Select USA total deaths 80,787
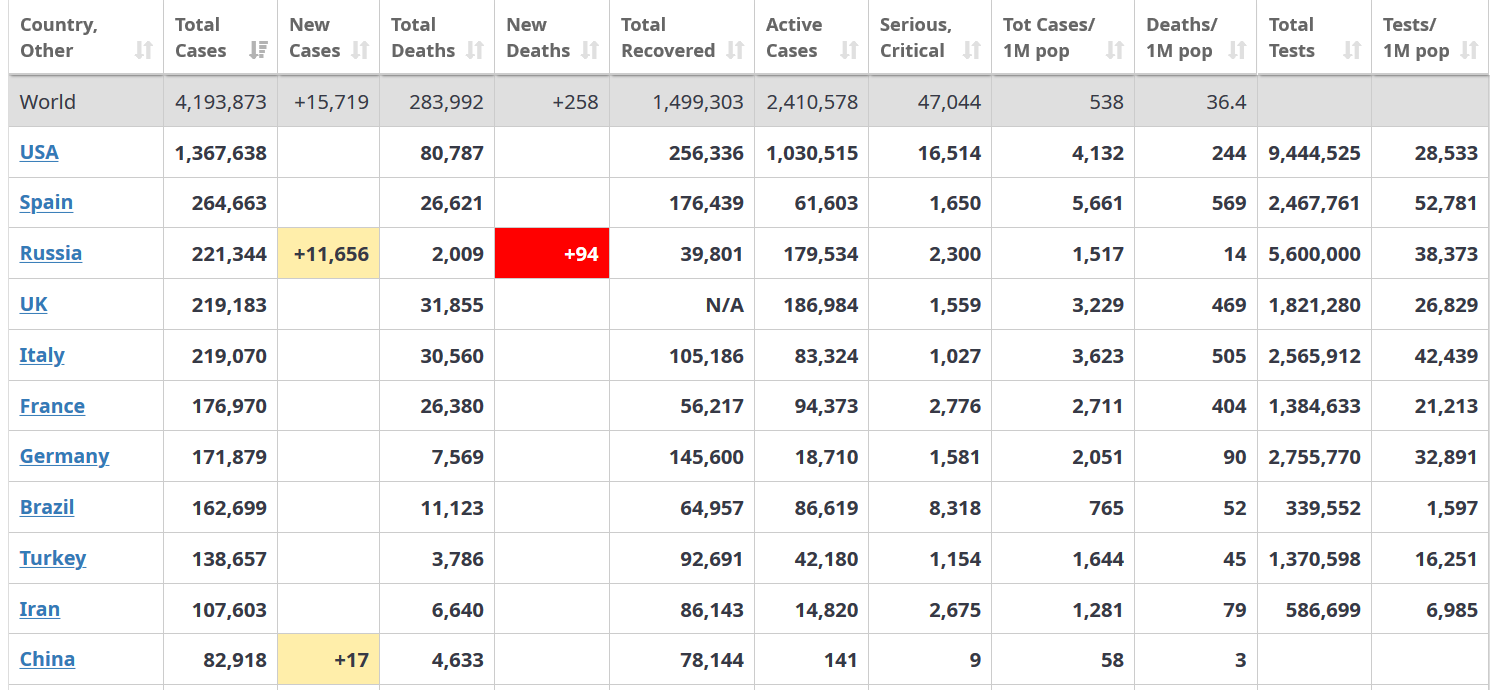Screen dimensions: 1490x690 point(452,153)
